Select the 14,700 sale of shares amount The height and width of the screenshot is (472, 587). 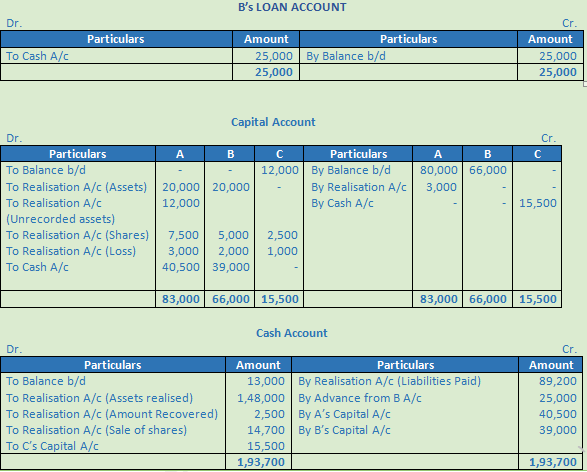(x=266, y=430)
